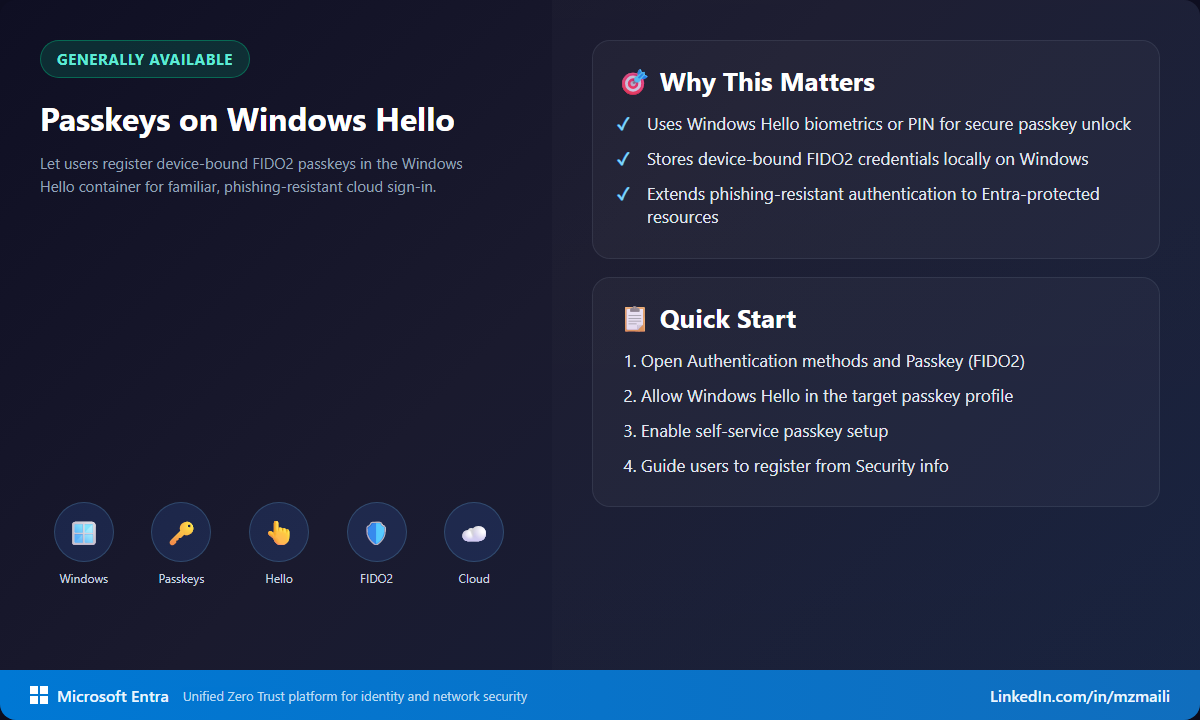Click step 3 Enable self-service passkey setup
This screenshot has height=720, width=1200.
pyautogui.click(x=756, y=431)
